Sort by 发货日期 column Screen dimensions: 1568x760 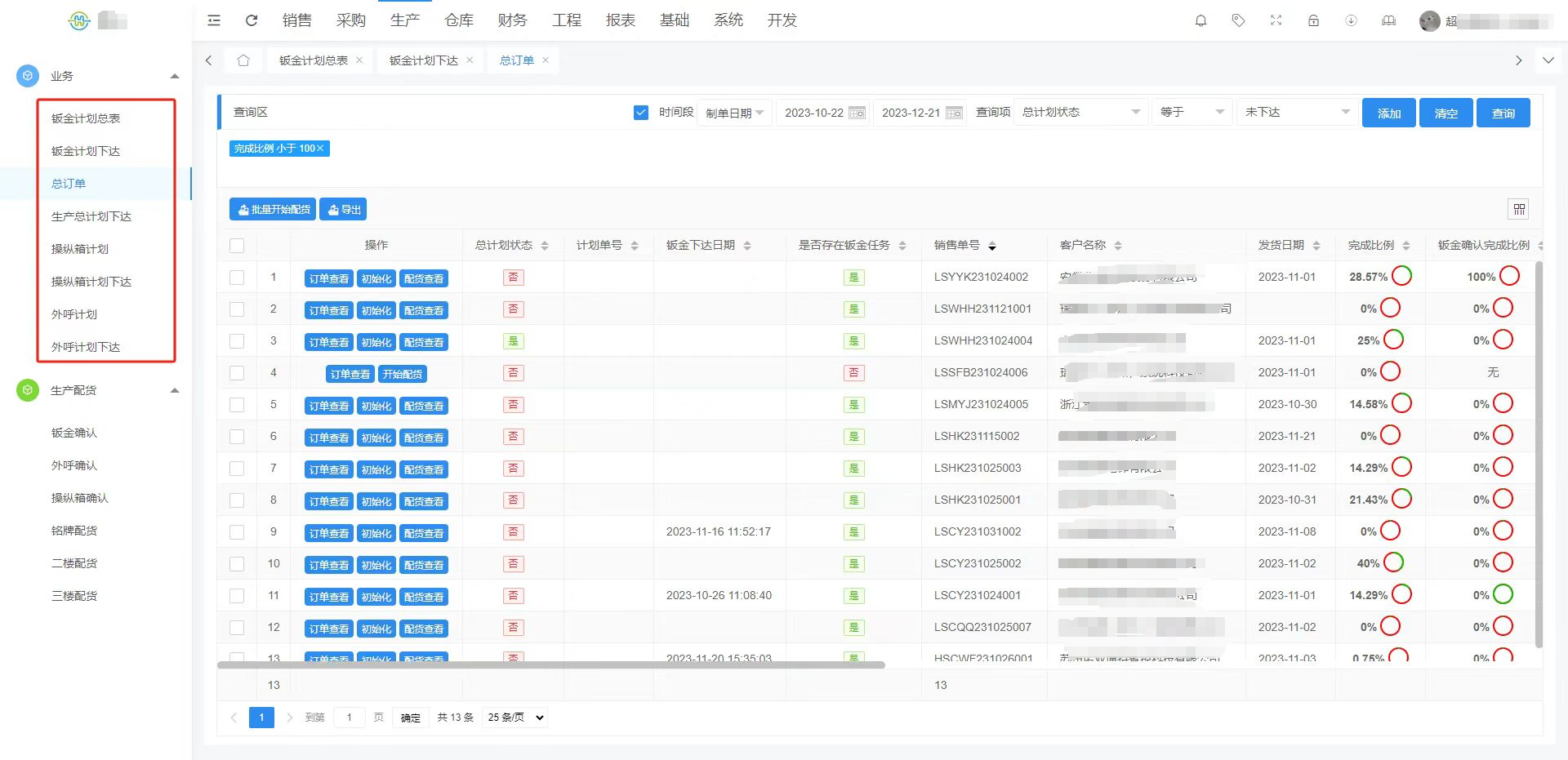[x=1316, y=246]
